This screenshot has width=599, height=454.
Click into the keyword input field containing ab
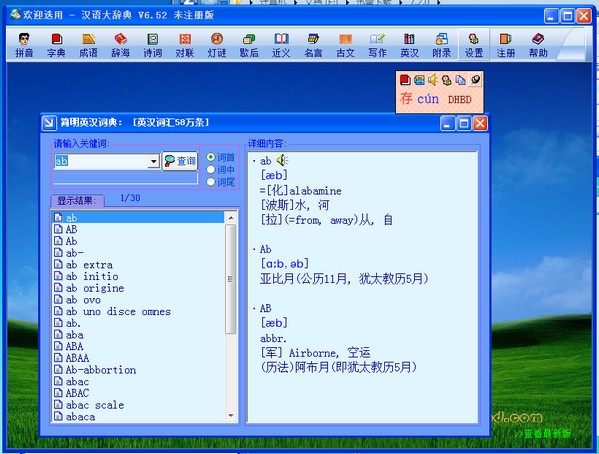click(101, 161)
